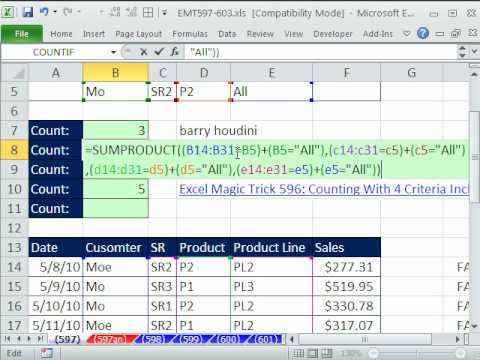Open the Formulas ribbon tab

click(x=190, y=34)
